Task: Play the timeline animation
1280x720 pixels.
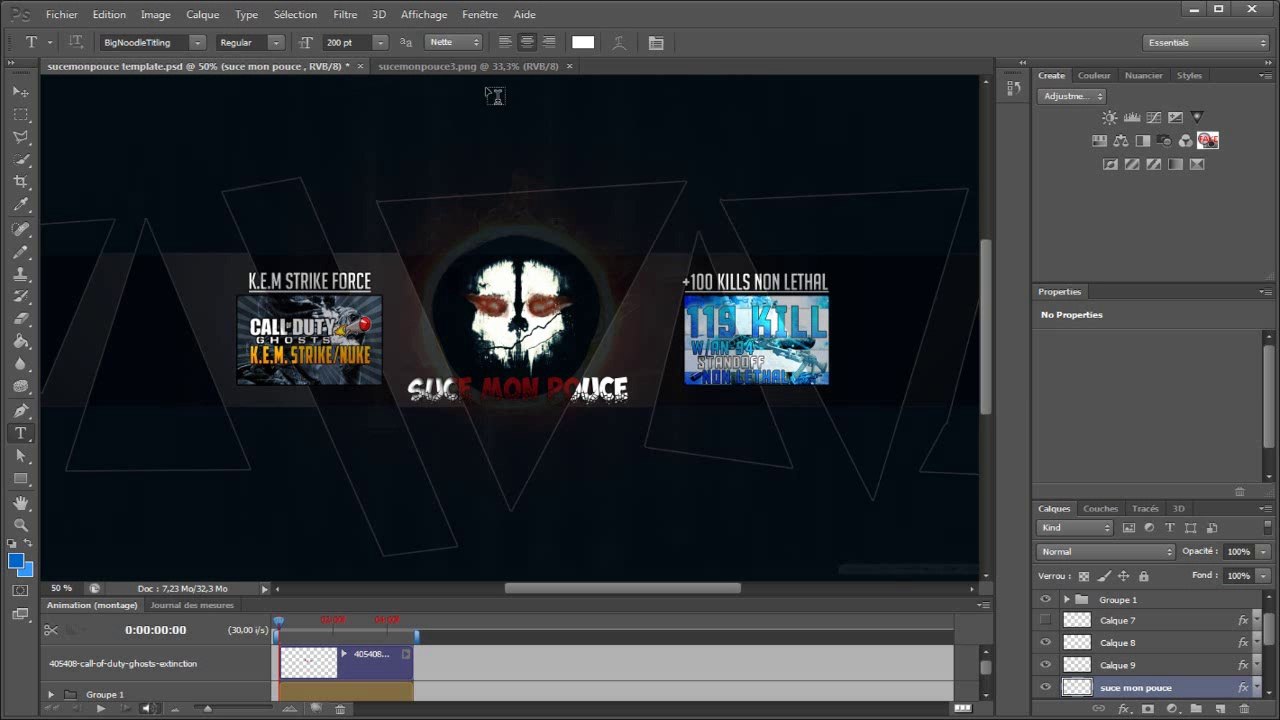Action: (100, 709)
